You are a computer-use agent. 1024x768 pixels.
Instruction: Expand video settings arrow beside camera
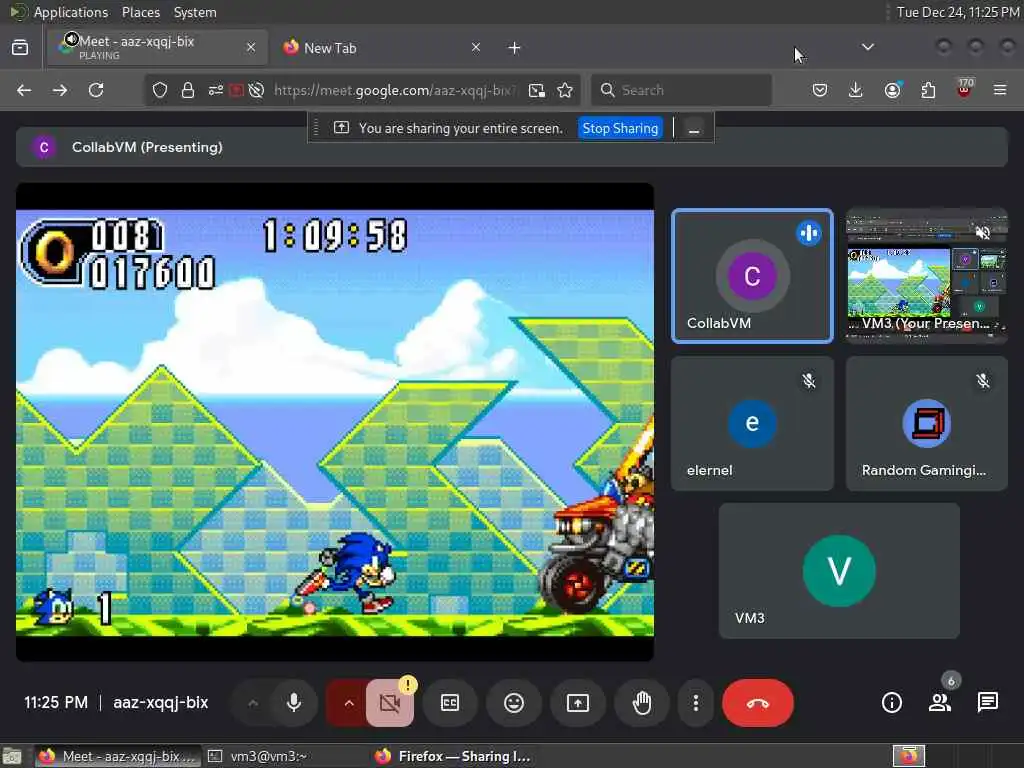(349, 703)
